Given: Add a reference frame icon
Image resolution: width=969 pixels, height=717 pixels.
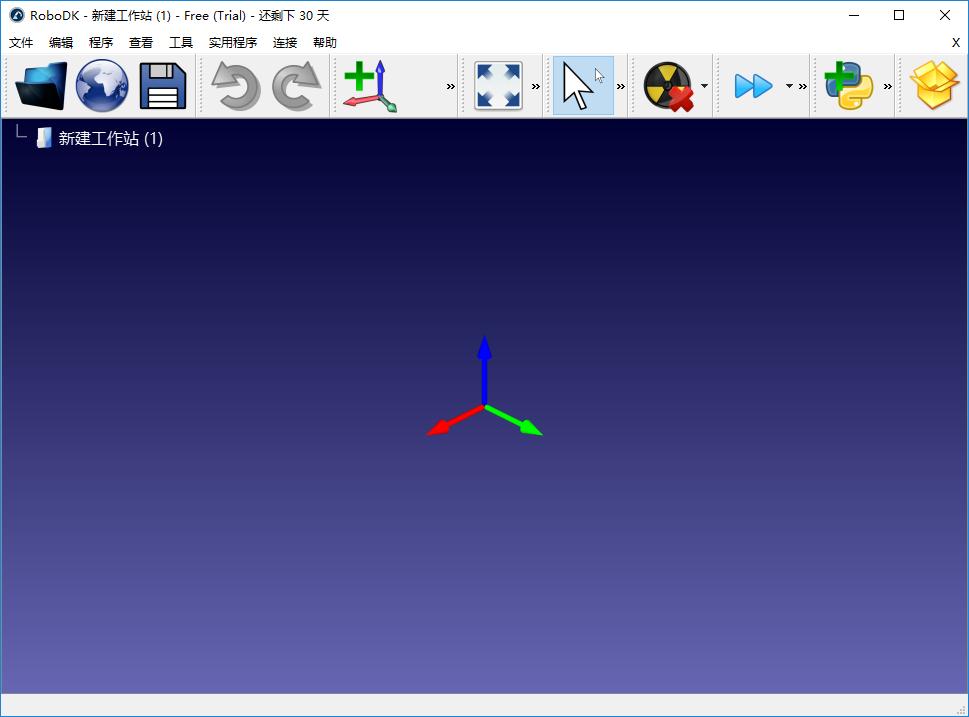Looking at the screenshot, I should click(x=370, y=86).
